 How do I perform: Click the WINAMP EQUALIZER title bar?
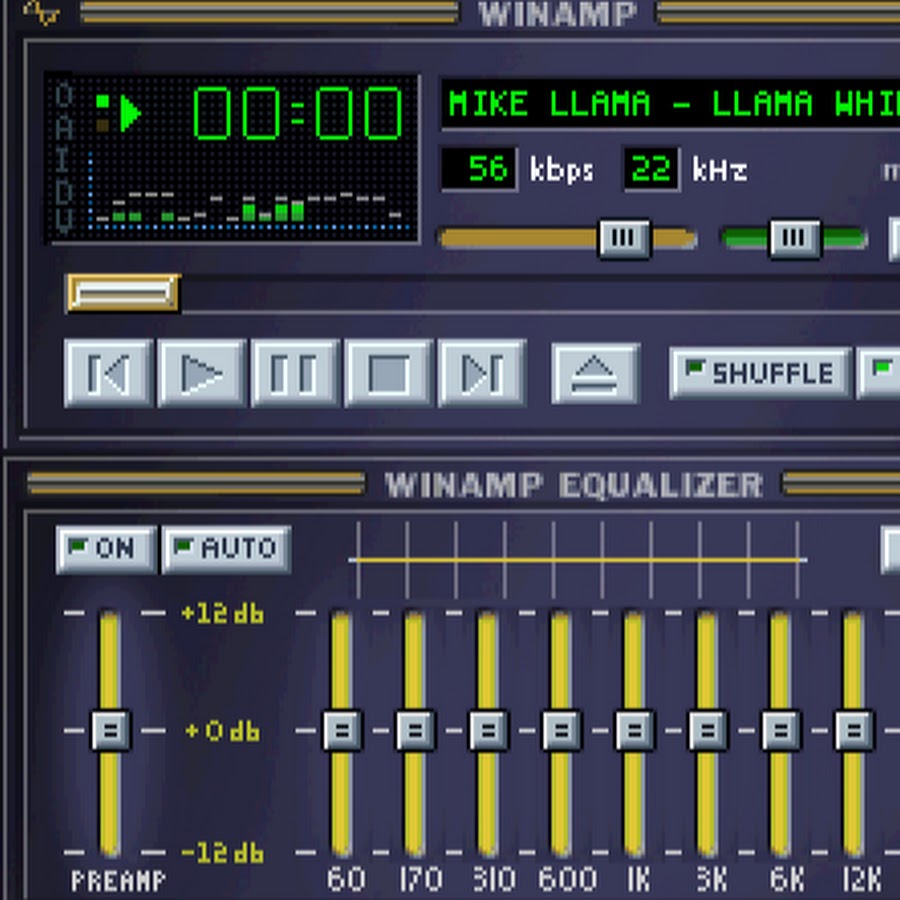click(574, 485)
